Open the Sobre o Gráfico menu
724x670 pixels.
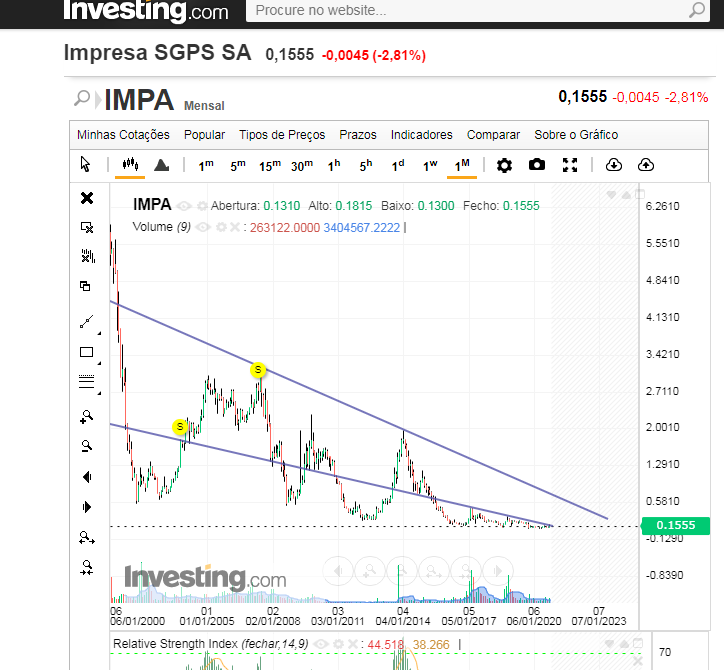tap(576, 135)
